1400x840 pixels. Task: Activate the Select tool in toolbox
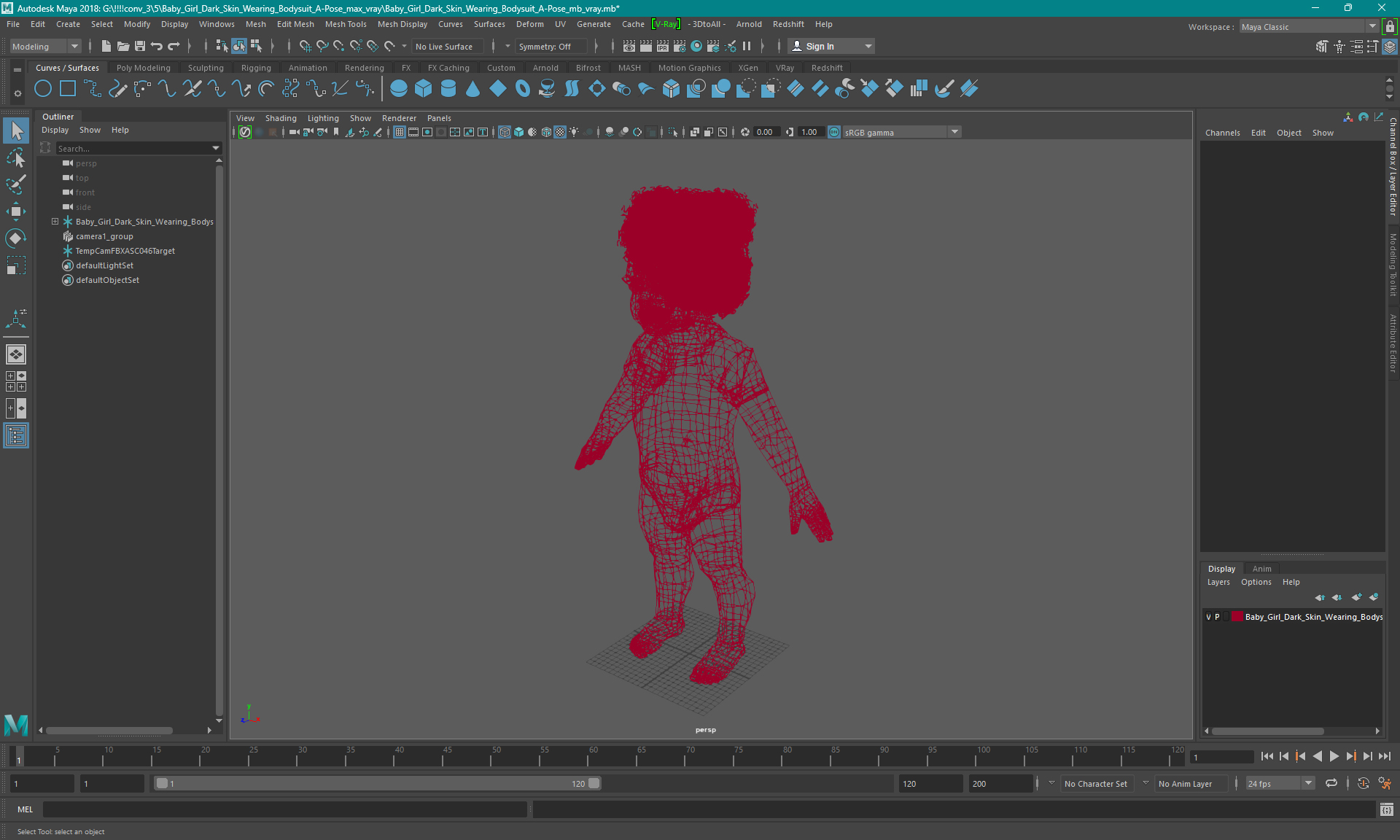tap(16, 131)
